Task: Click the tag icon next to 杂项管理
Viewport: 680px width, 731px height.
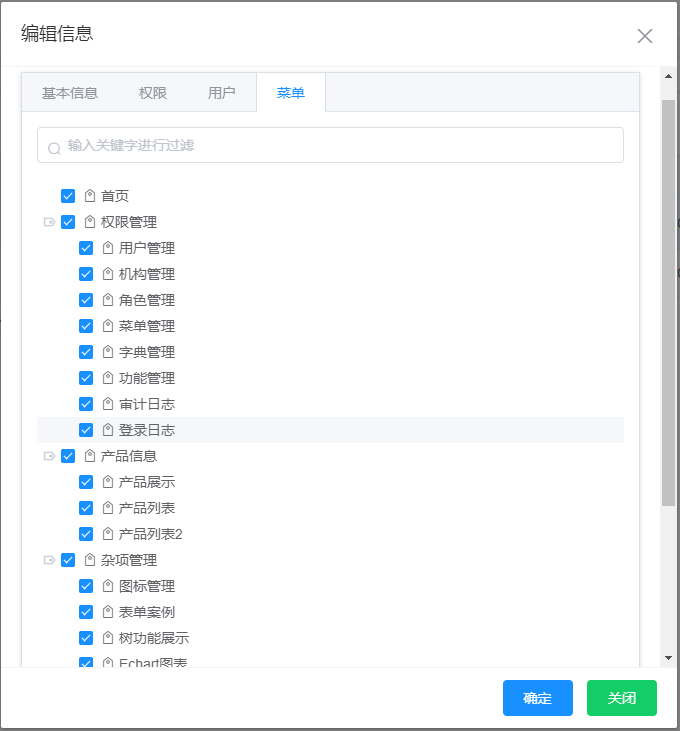Action: pyautogui.click(x=90, y=560)
